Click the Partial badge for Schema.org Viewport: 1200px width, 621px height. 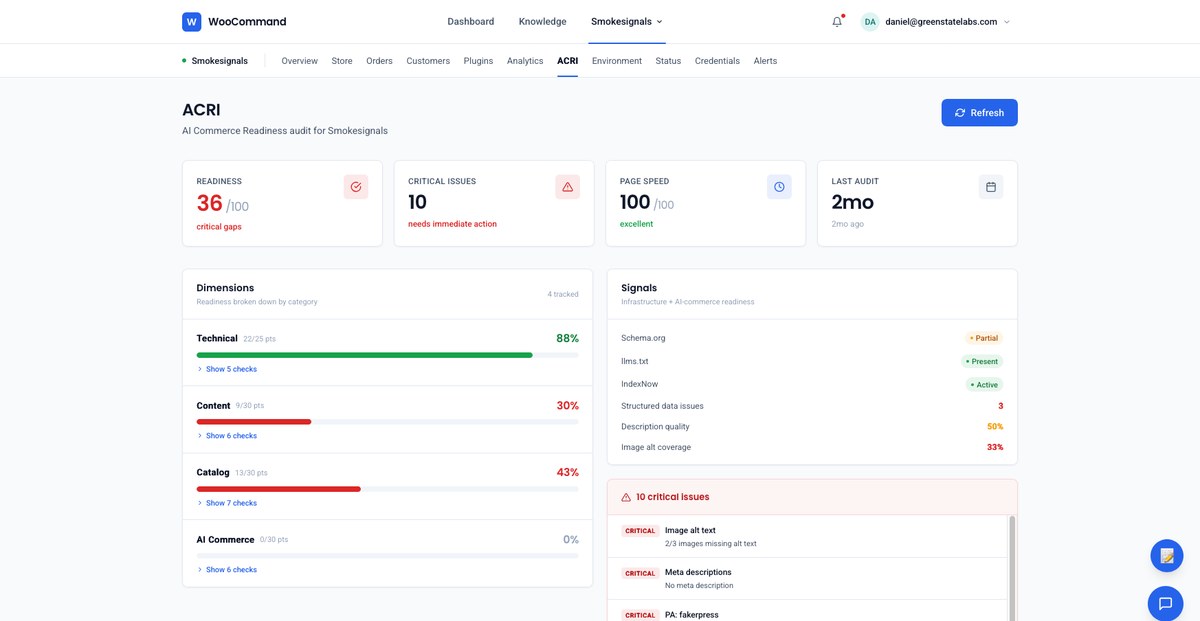tap(983, 338)
